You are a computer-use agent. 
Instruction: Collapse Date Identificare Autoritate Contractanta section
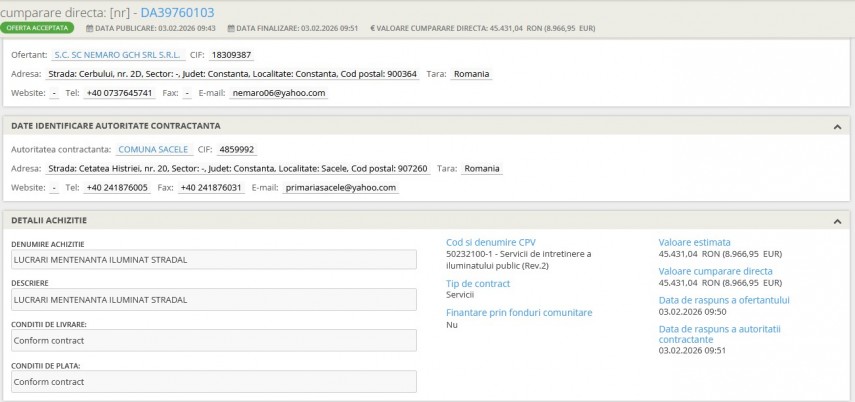pyautogui.click(x=836, y=126)
